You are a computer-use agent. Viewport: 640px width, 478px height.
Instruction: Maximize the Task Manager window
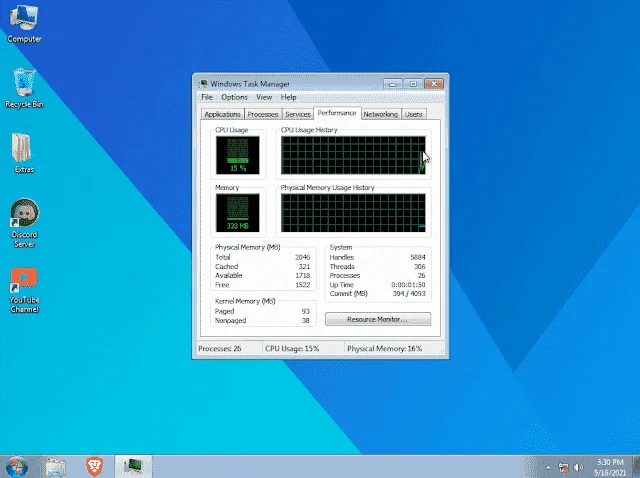click(413, 84)
